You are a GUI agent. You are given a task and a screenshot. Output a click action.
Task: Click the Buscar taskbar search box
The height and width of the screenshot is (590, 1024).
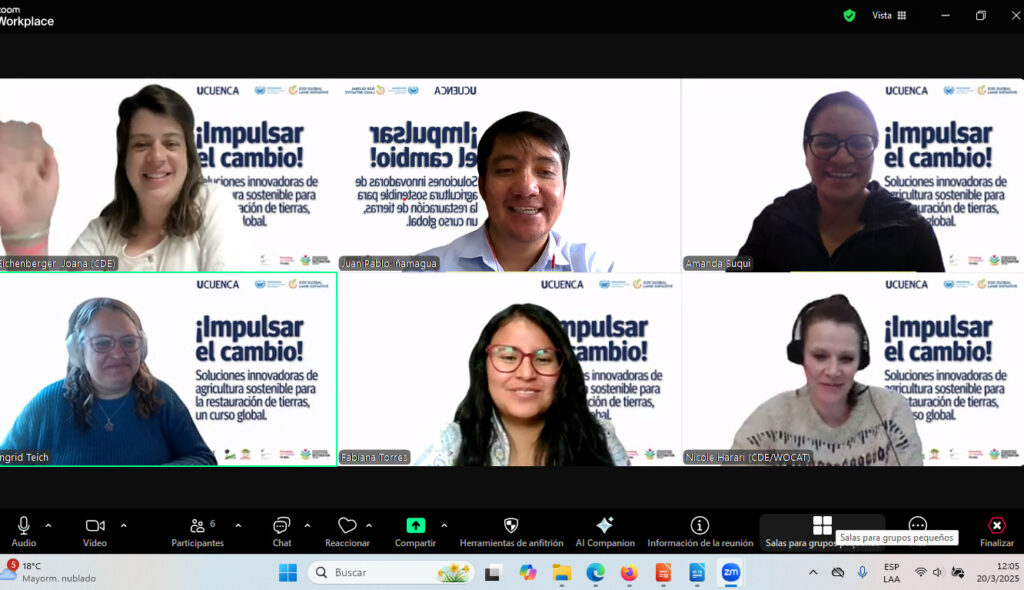[x=391, y=572]
